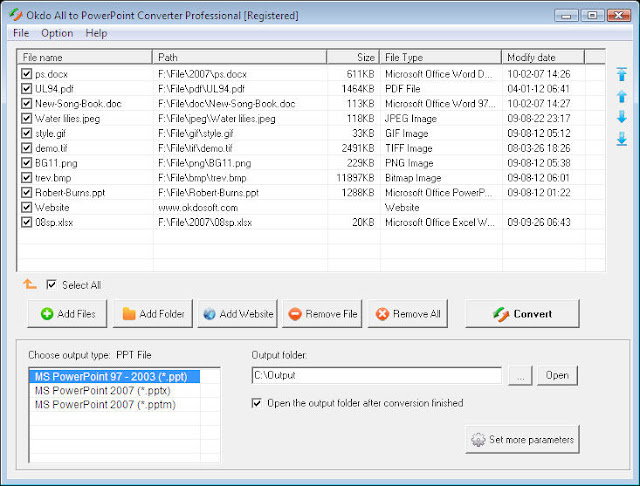Sort by the Size column header
Screen dimensions: 640x486
click(353, 57)
